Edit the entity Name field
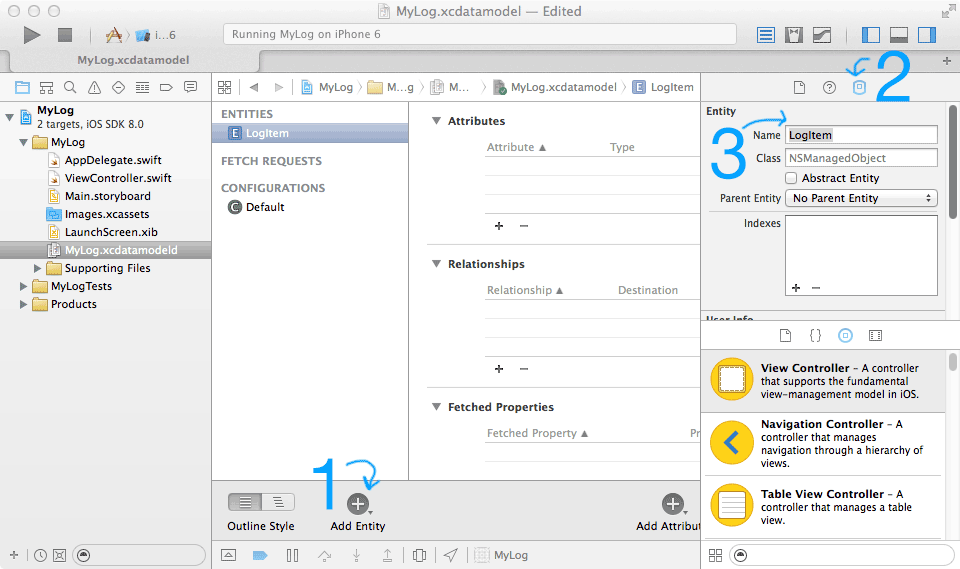 tap(861, 135)
